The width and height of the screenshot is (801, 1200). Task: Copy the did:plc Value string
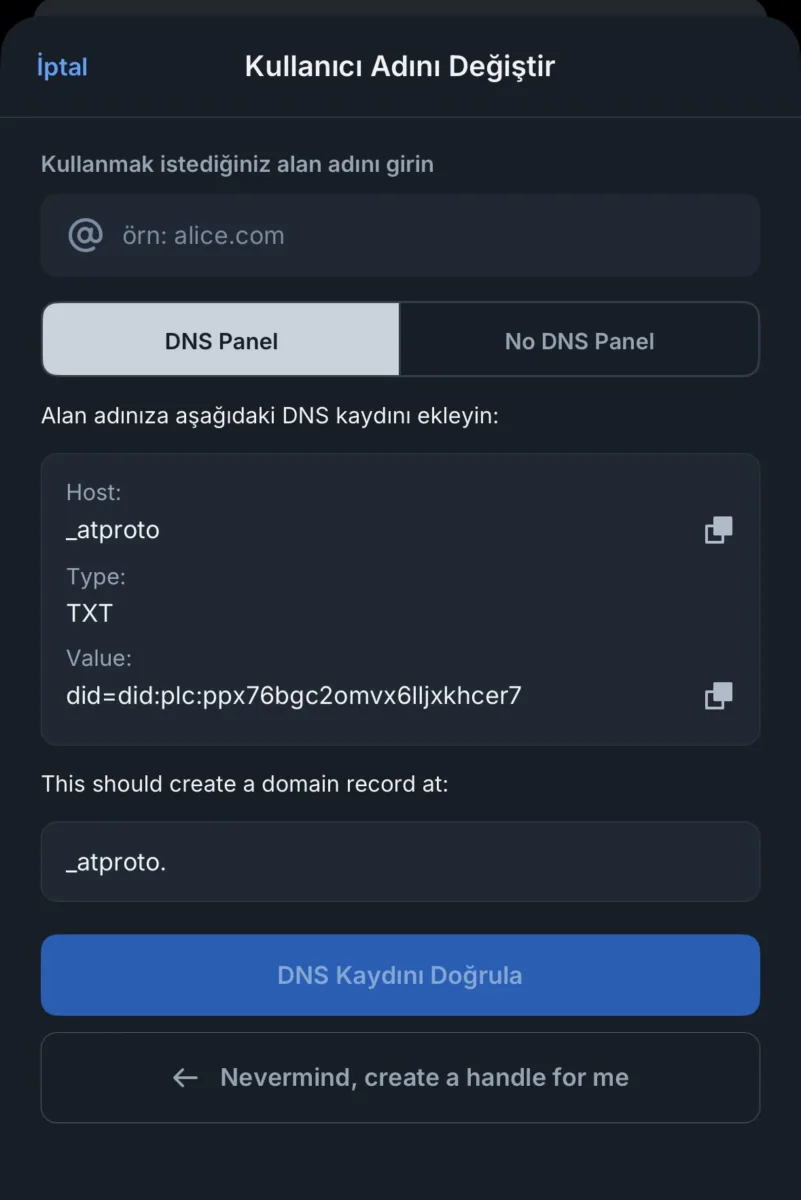[718, 695]
